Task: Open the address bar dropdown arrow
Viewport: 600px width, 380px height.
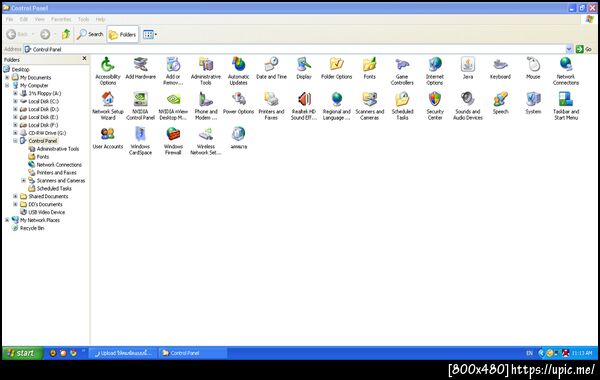Action: click(x=569, y=49)
